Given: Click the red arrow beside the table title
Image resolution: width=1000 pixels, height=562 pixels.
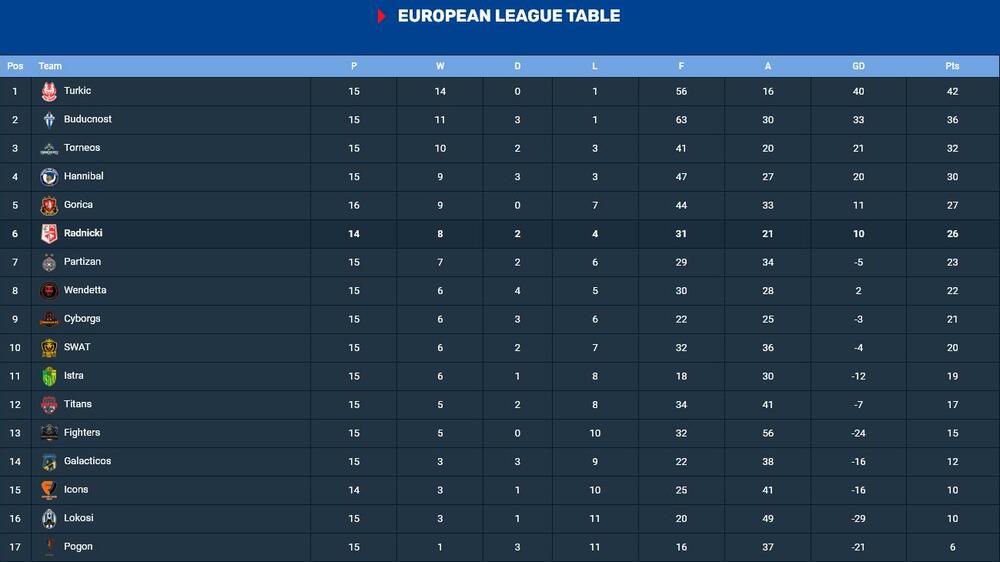Looking at the screenshot, I should click(382, 16).
